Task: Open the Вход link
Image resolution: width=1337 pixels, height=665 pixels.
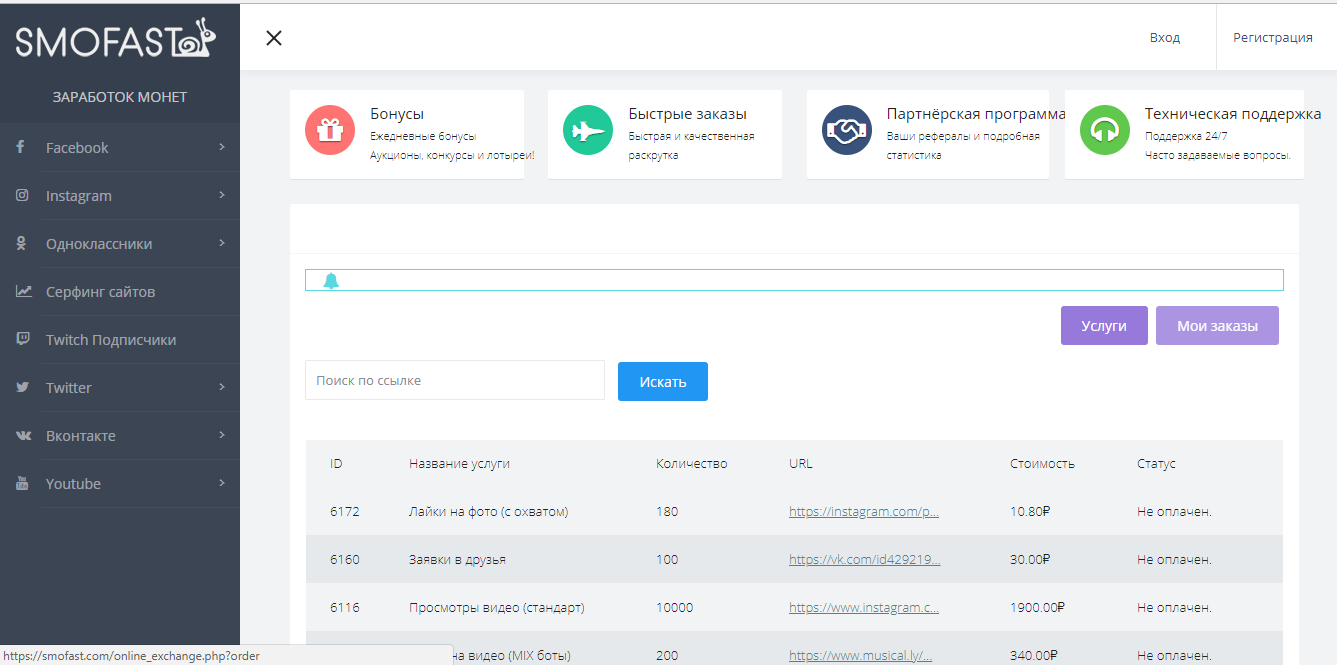Action: coord(1164,37)
